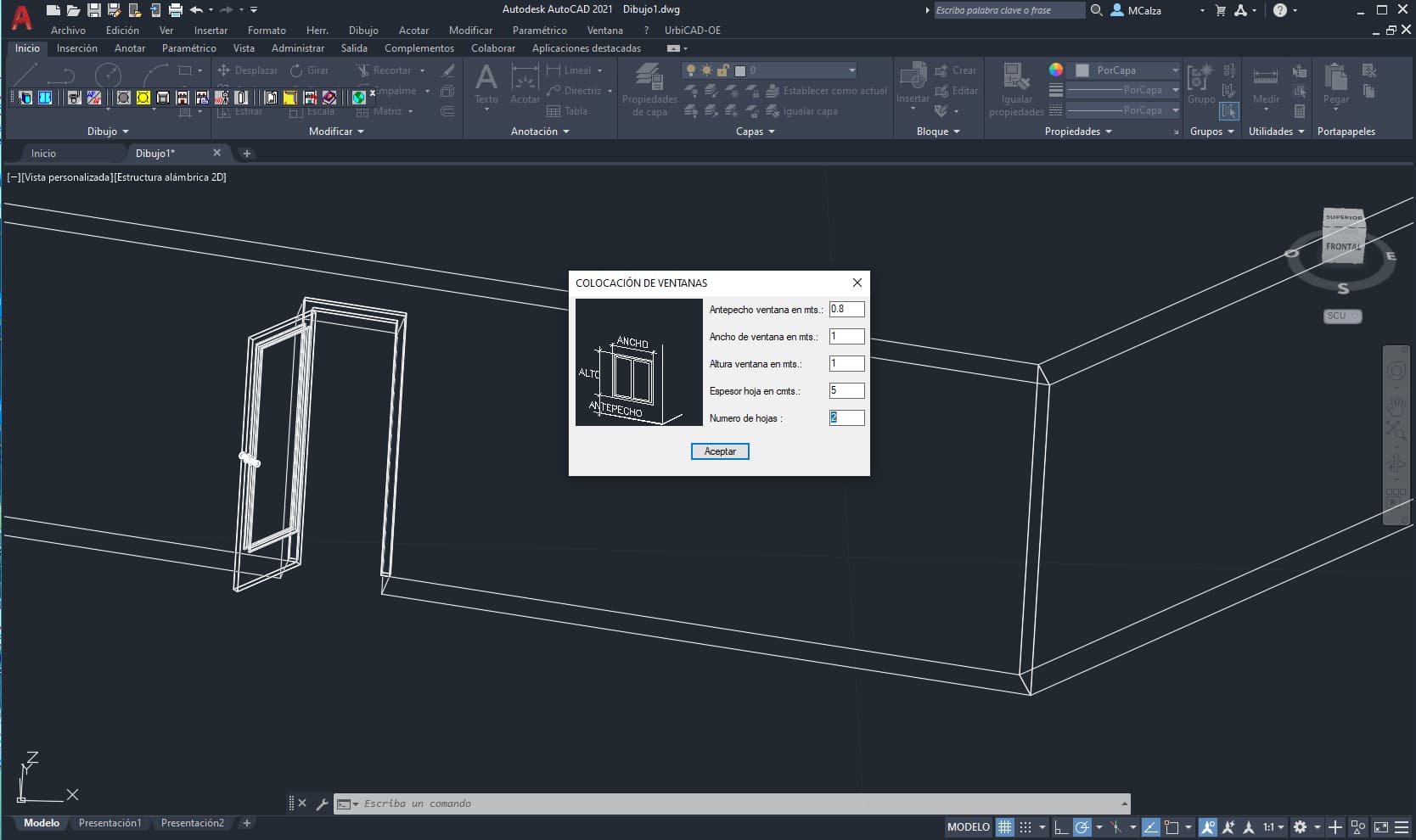1416x840 pixels.
Task: Click the Antepecho ventana input field
Action: [846, 309]
